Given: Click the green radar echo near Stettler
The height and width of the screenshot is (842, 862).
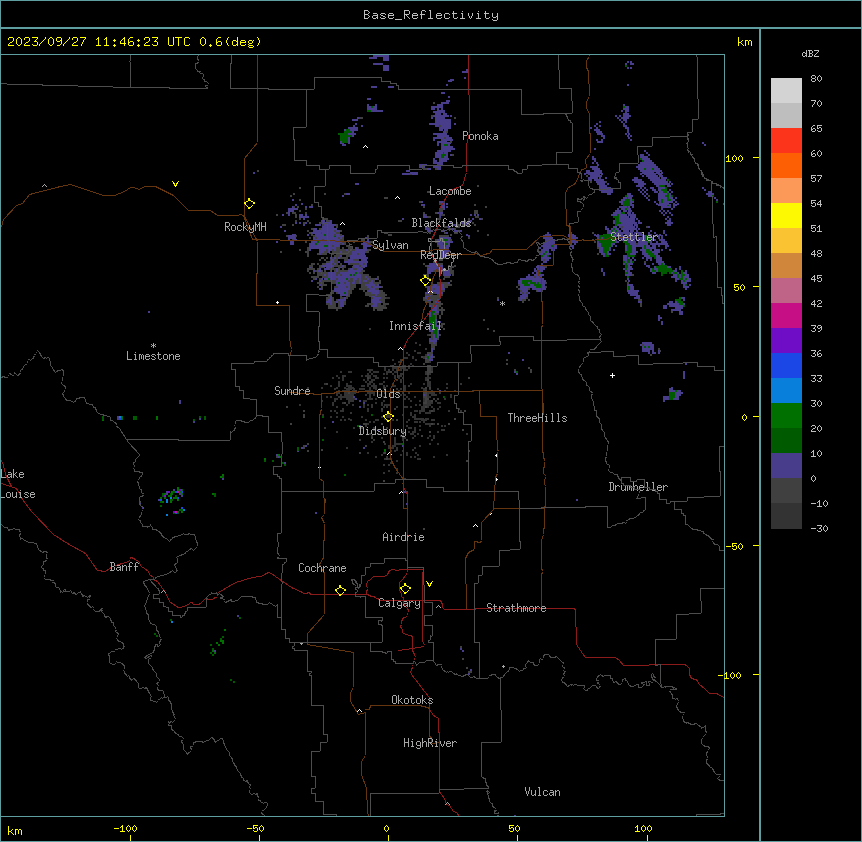Looking at the screenshot, I should 605,243.
